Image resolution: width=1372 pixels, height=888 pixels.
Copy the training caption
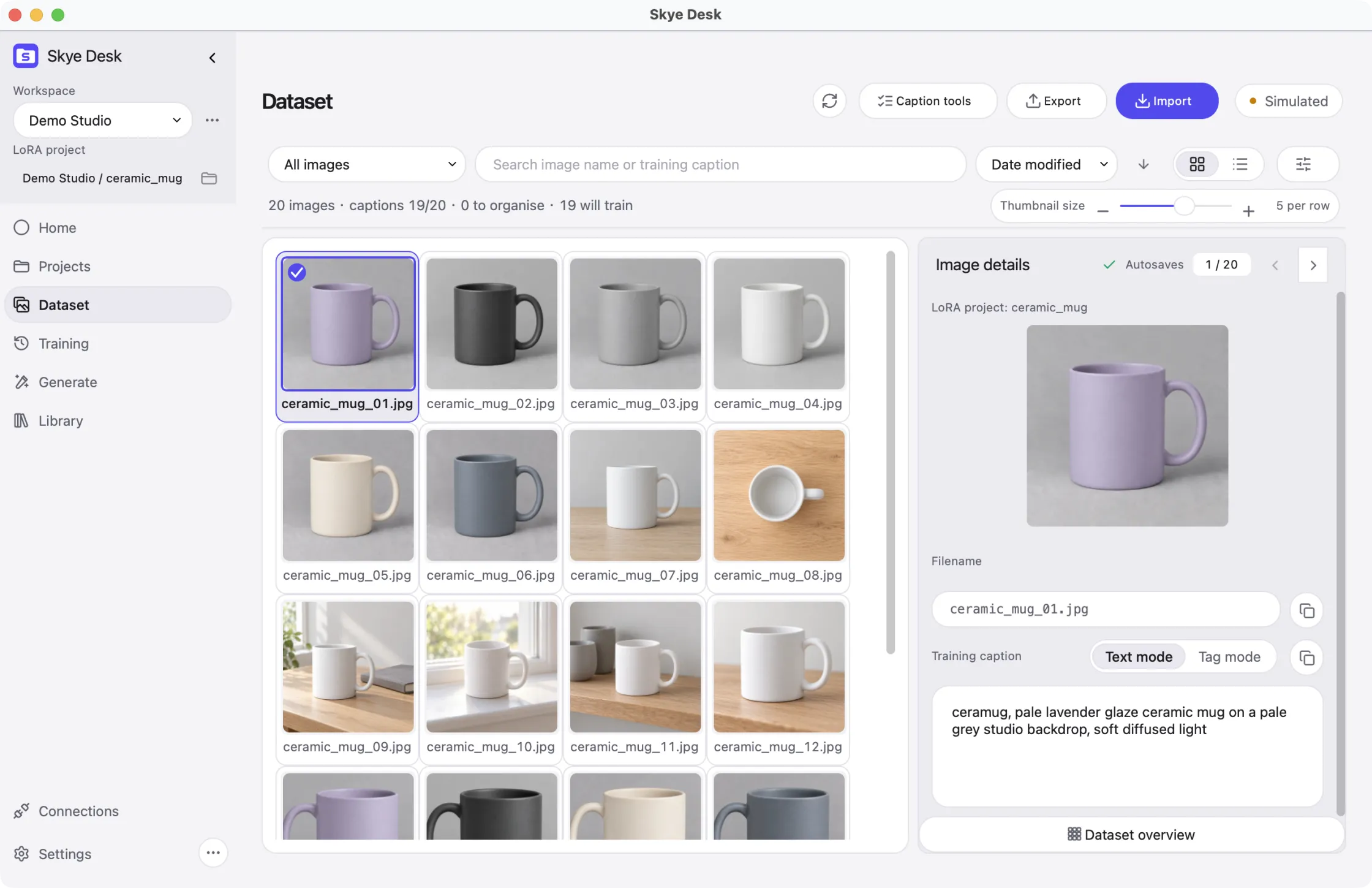pyautogui.click(x=1306, y=658)
